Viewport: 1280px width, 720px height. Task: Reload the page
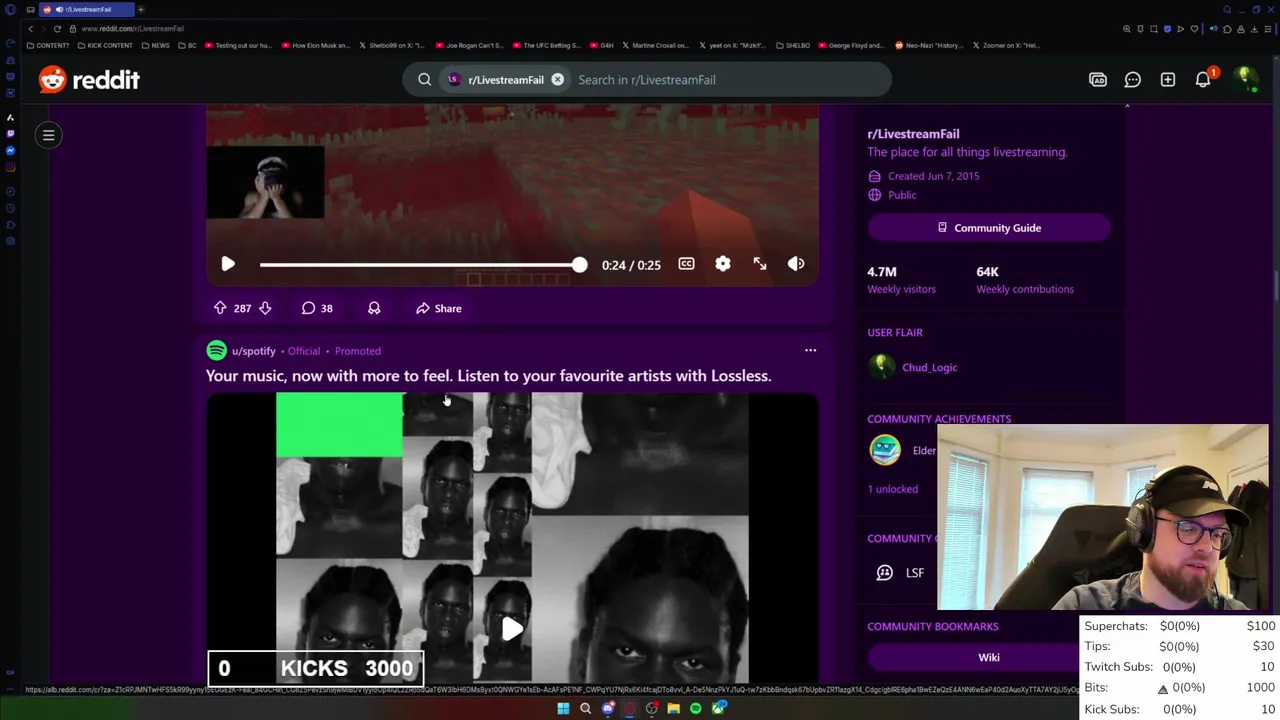click(57, 28)
